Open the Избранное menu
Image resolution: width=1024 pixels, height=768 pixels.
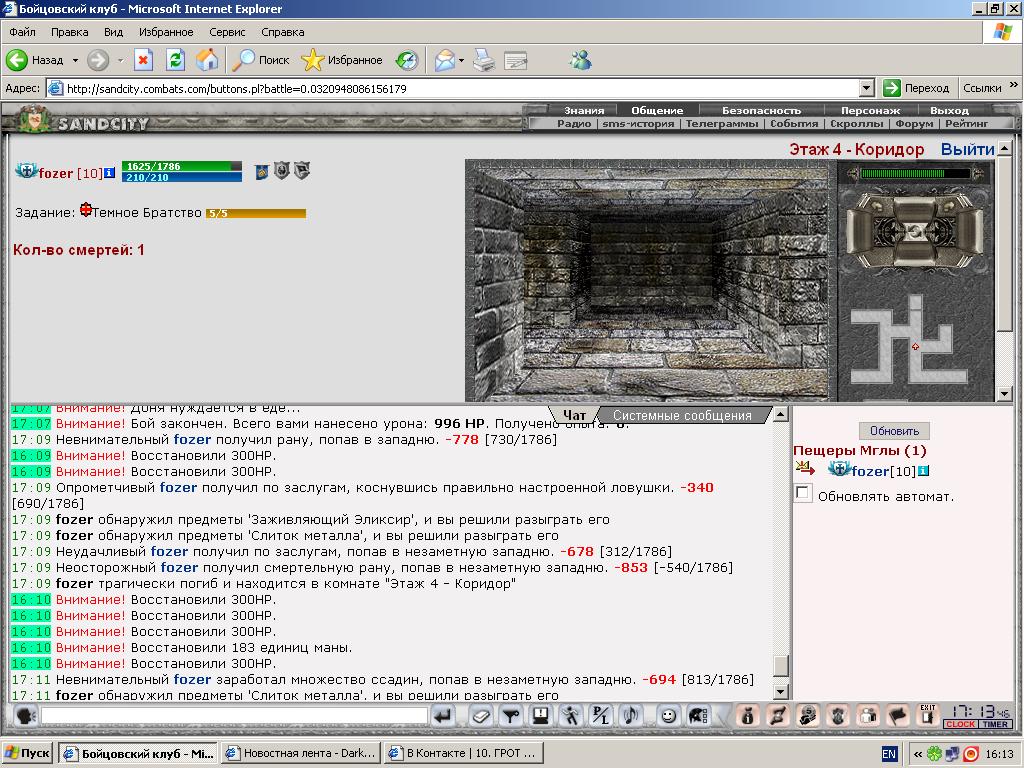pos(166,32)
